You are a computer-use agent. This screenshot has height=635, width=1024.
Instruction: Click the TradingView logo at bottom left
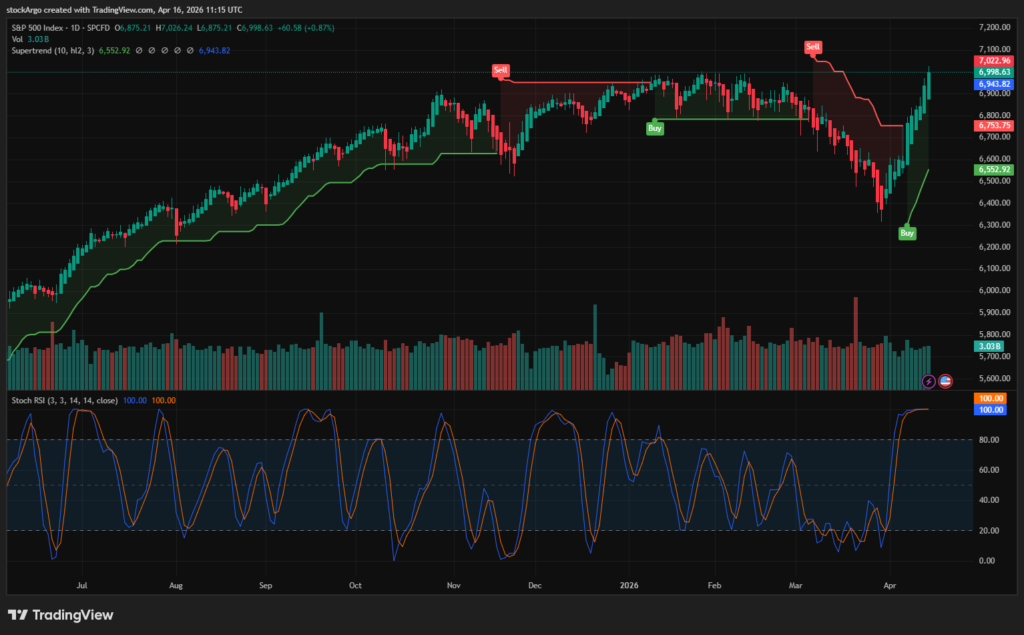click(60, 615)
